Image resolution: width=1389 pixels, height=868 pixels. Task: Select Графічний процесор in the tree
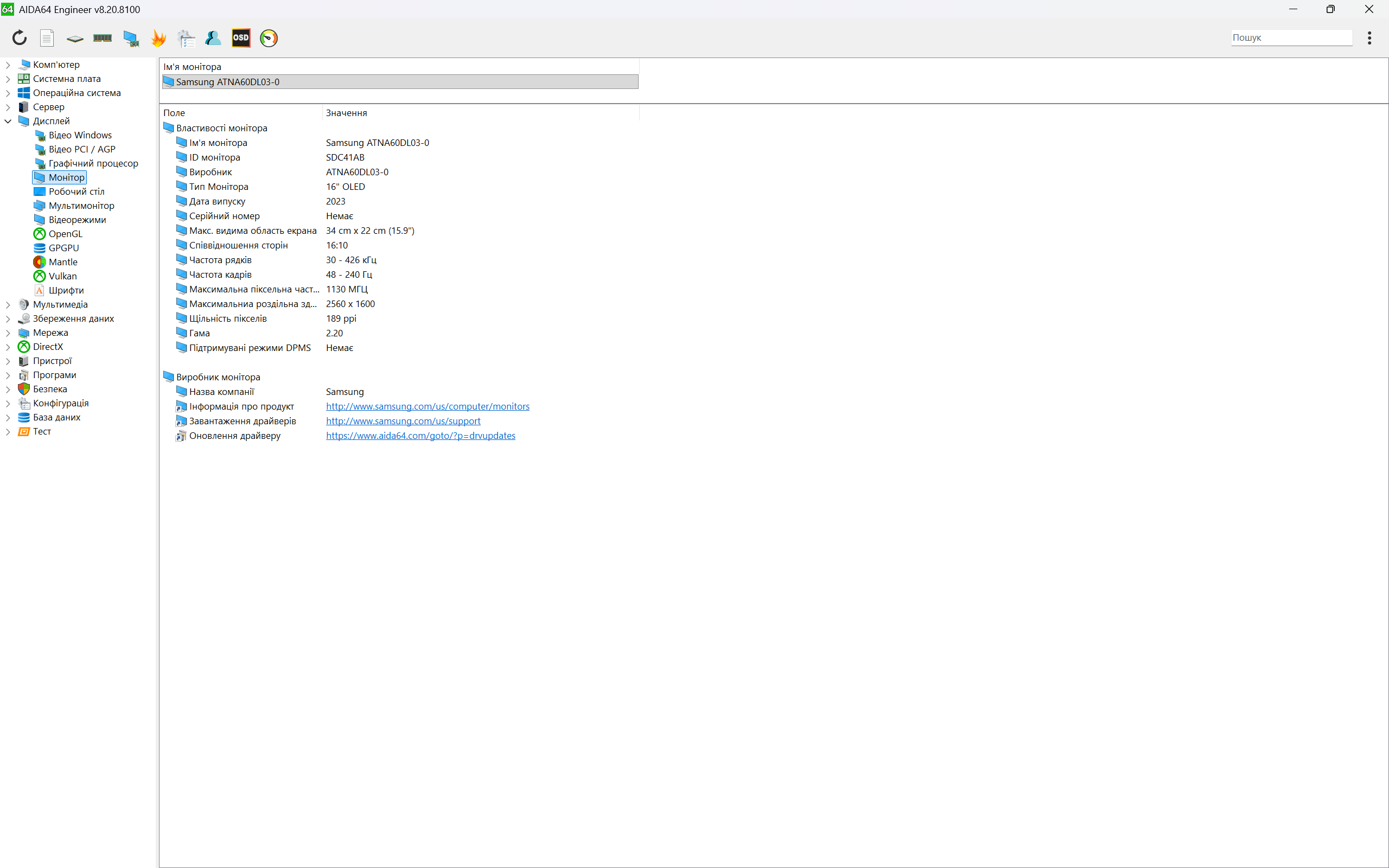pos(93,164)
